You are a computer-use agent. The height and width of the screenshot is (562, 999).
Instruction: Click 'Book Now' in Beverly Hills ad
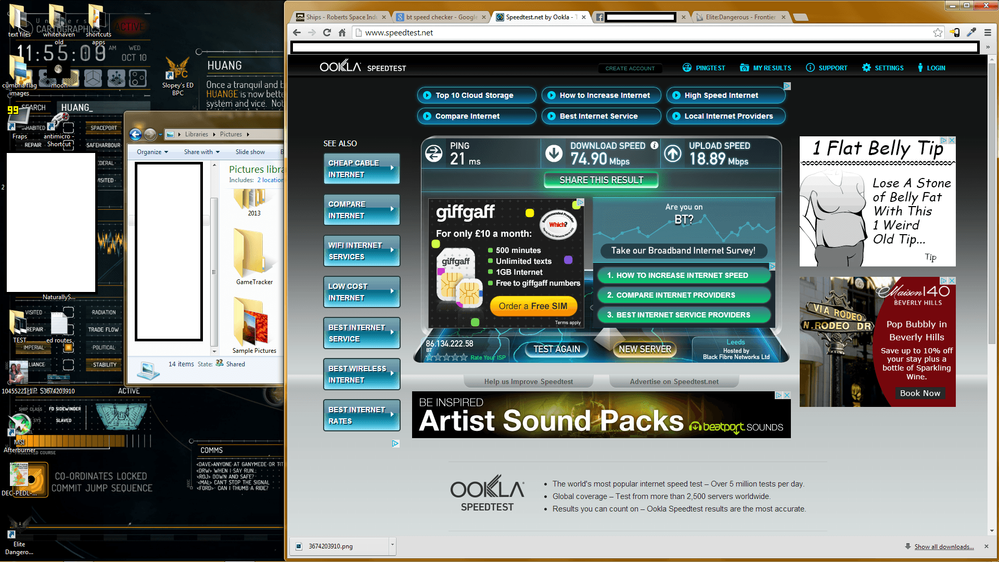point(919,393)
